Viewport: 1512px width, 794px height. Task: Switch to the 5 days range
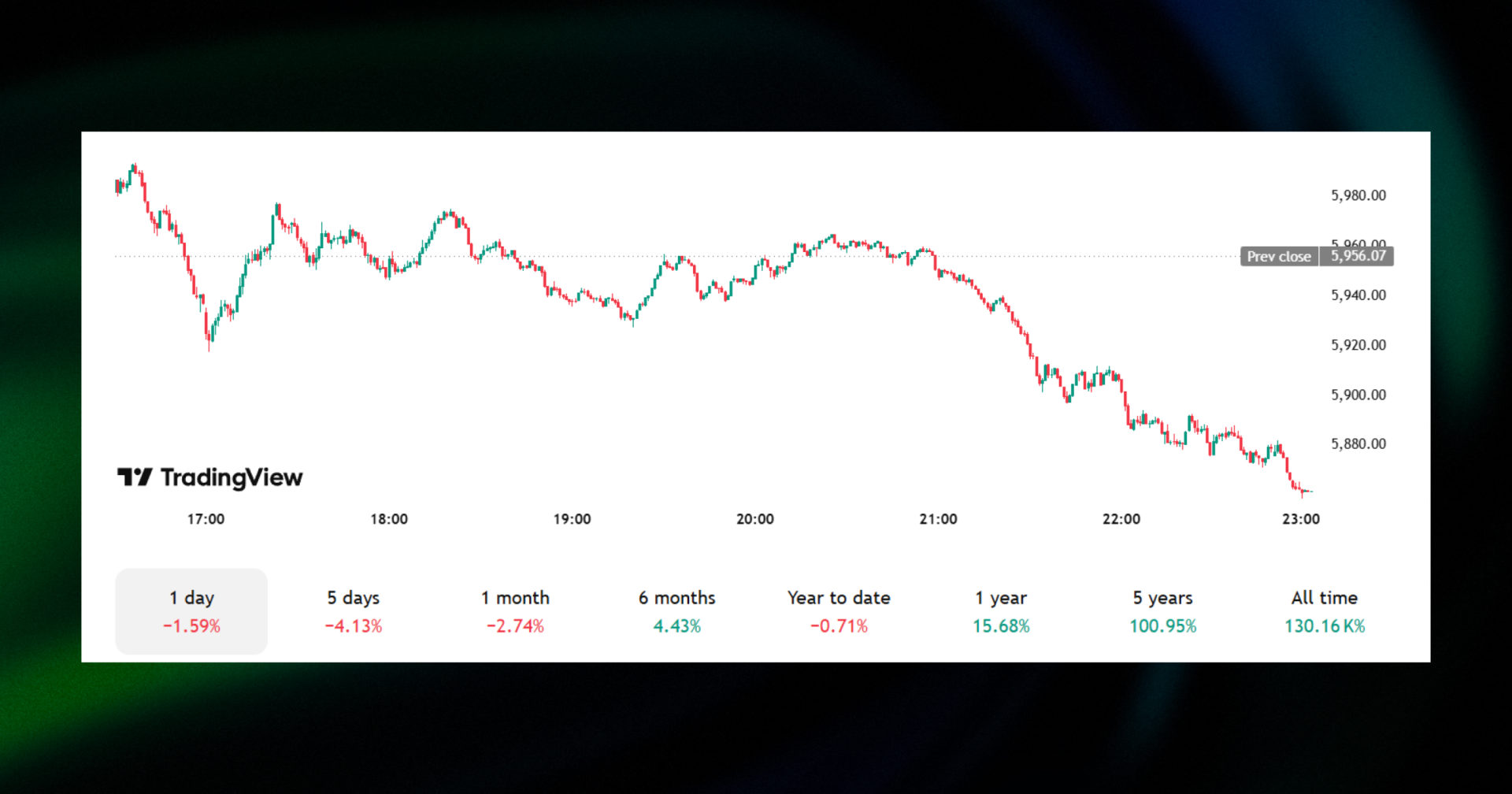coord(353,610)
